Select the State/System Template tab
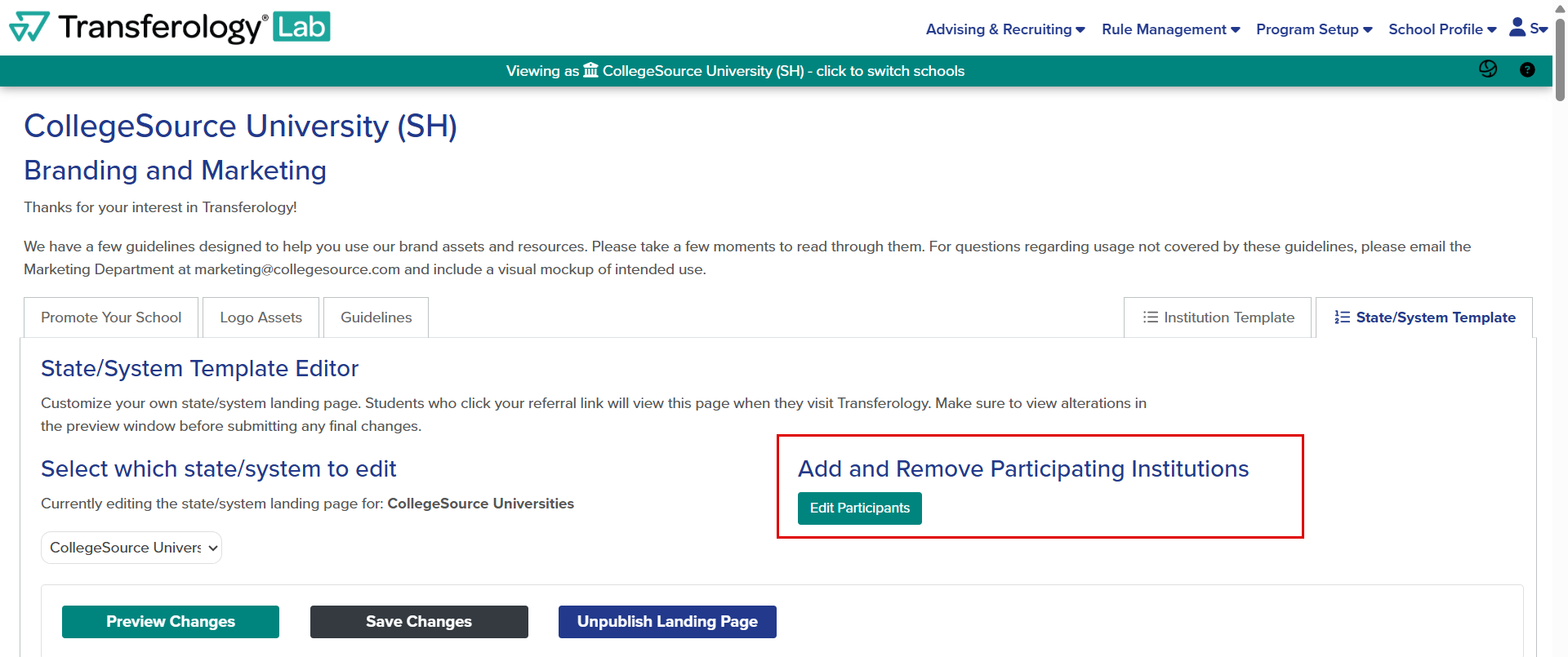This screenshot has width=1568, height=657. [x=1424, y=317]
